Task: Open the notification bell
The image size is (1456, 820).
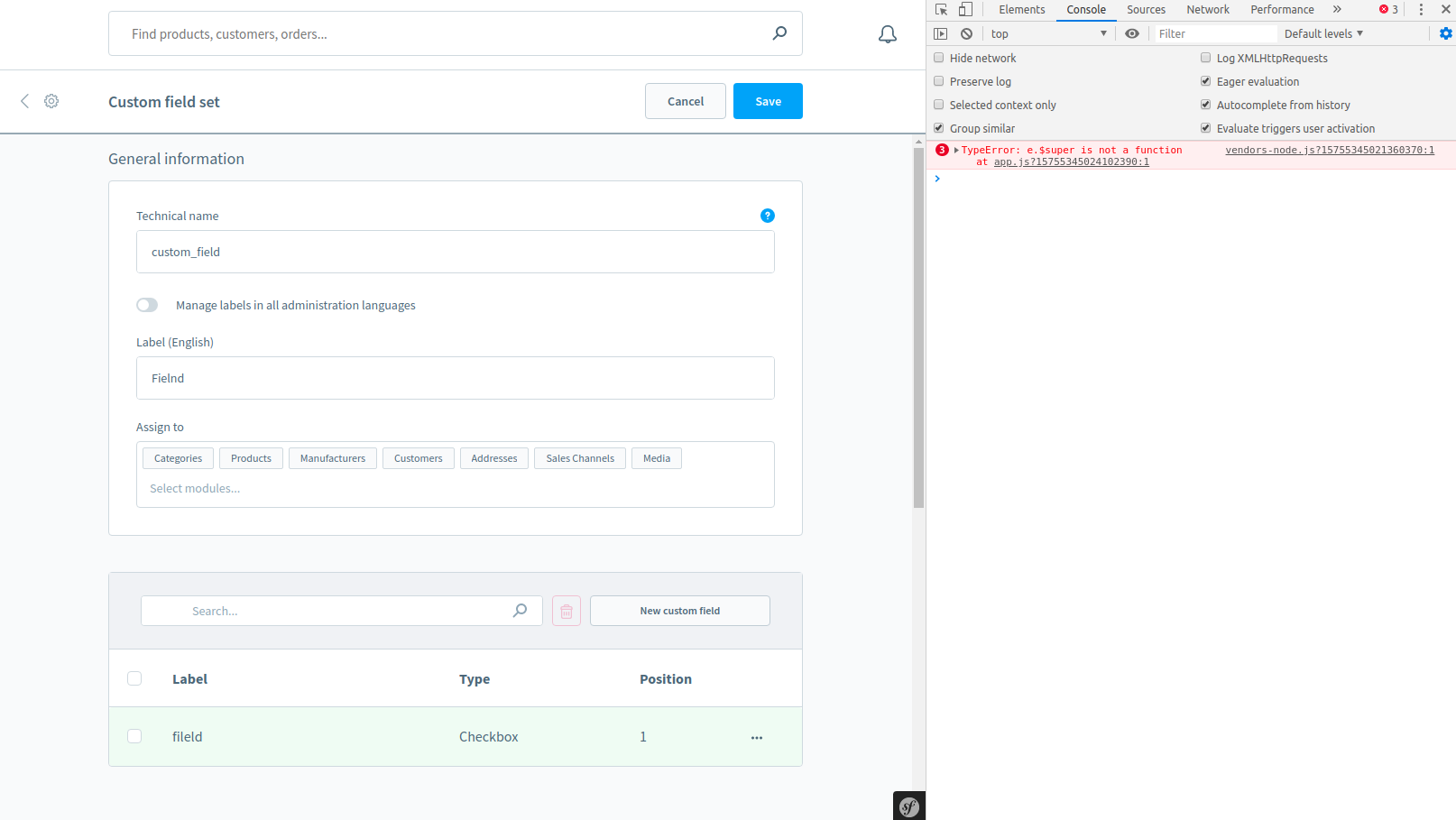Action: coord(887,33)
